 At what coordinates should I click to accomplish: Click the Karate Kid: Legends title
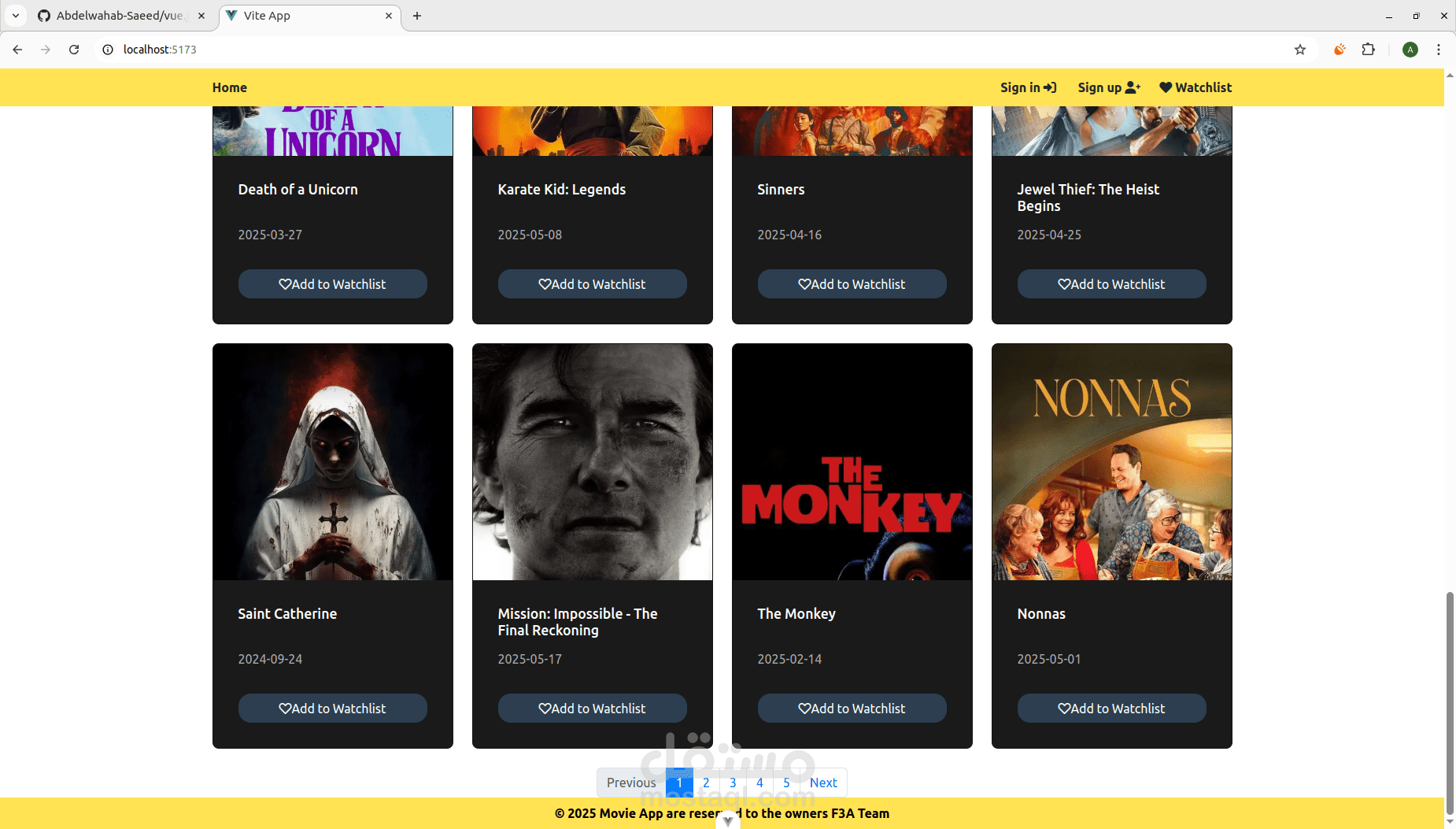(562, 190)
